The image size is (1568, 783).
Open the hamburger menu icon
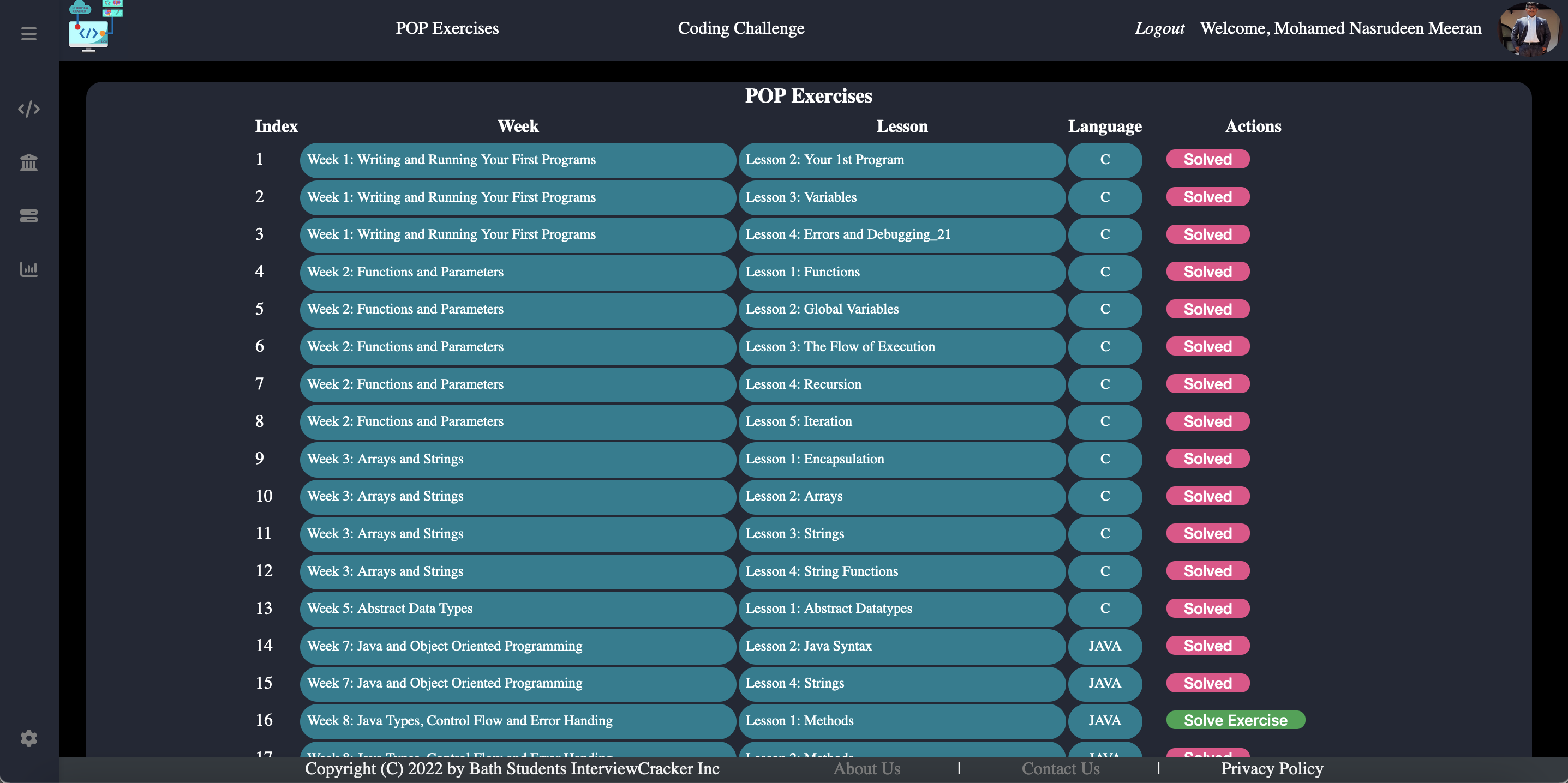tap(28, 33)
